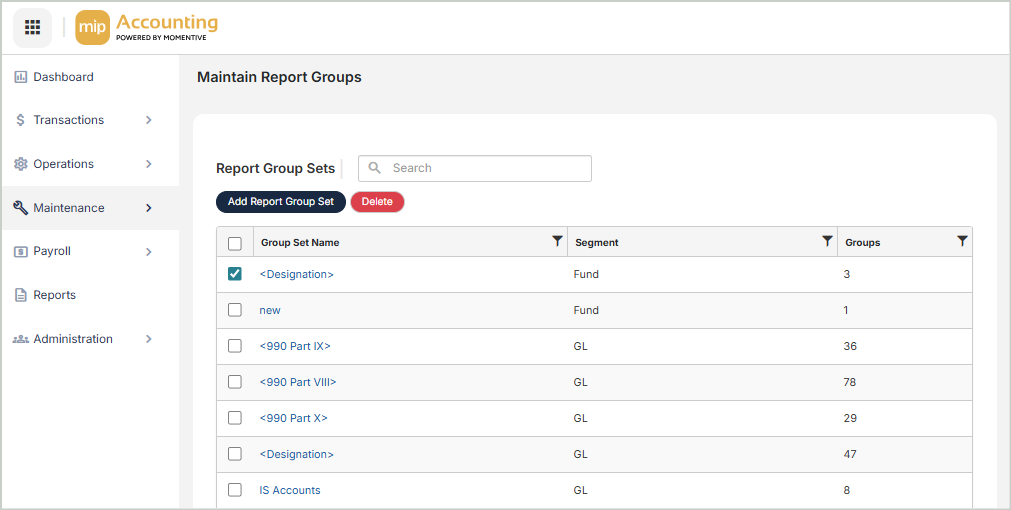Expand the Transactions menu chevron
This screenshot has height=510, width=1011.
[x=148, y=120]
